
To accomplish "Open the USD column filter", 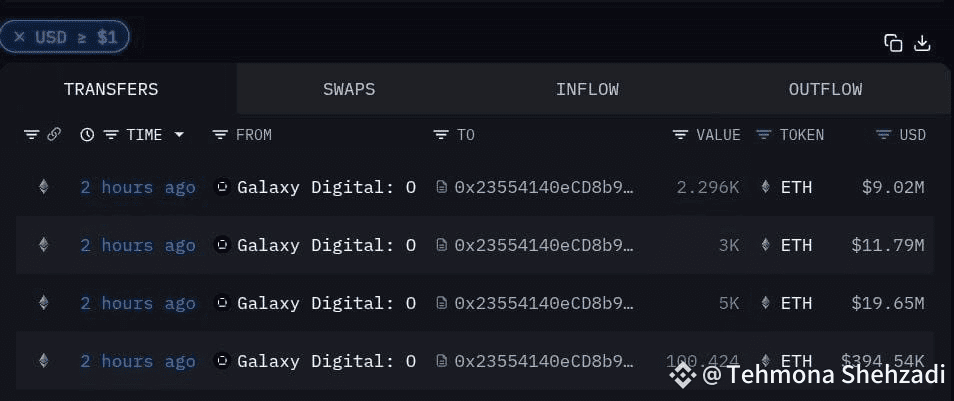I will pos(884,135).
